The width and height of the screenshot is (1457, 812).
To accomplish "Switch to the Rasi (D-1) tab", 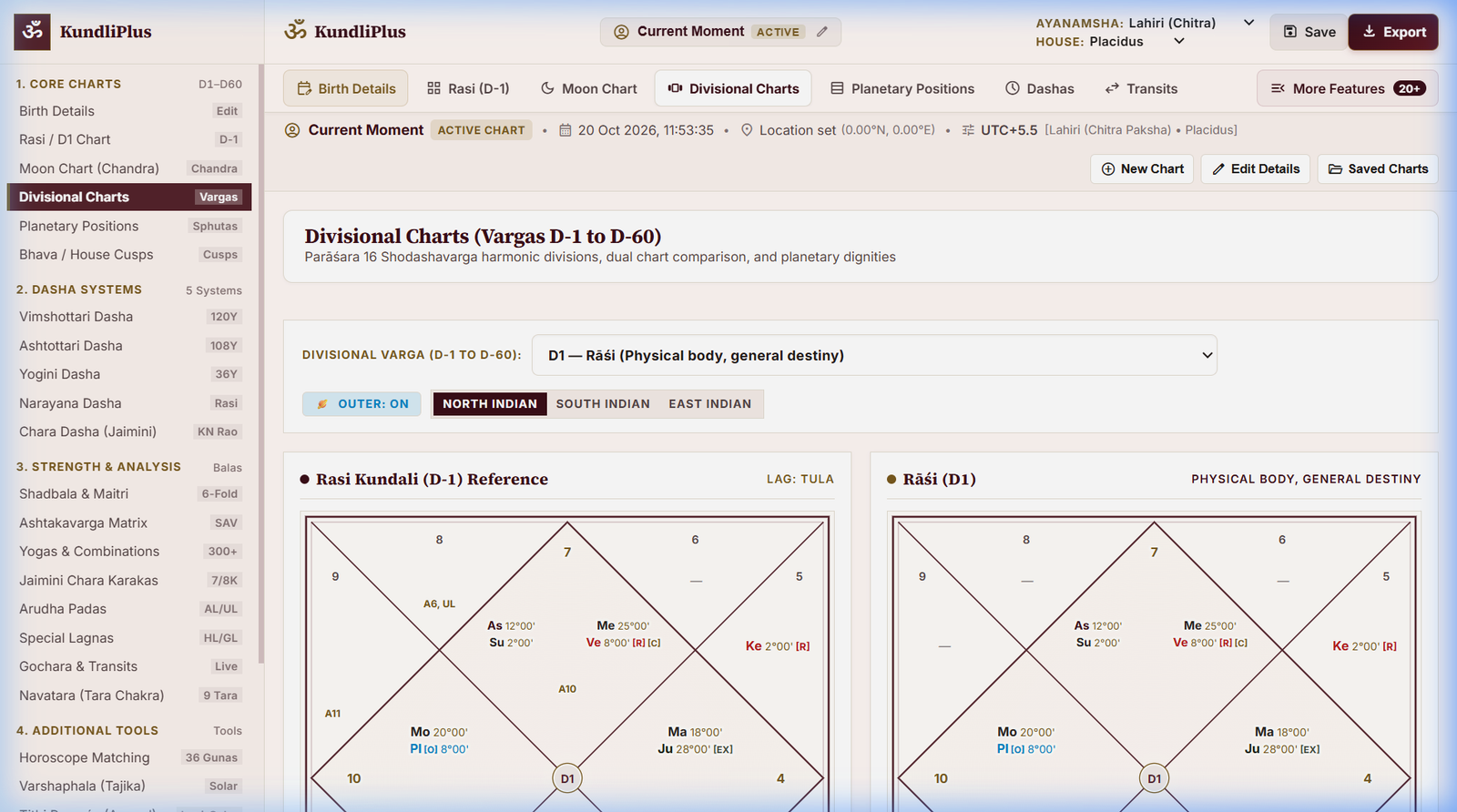I will pos(468,88).
